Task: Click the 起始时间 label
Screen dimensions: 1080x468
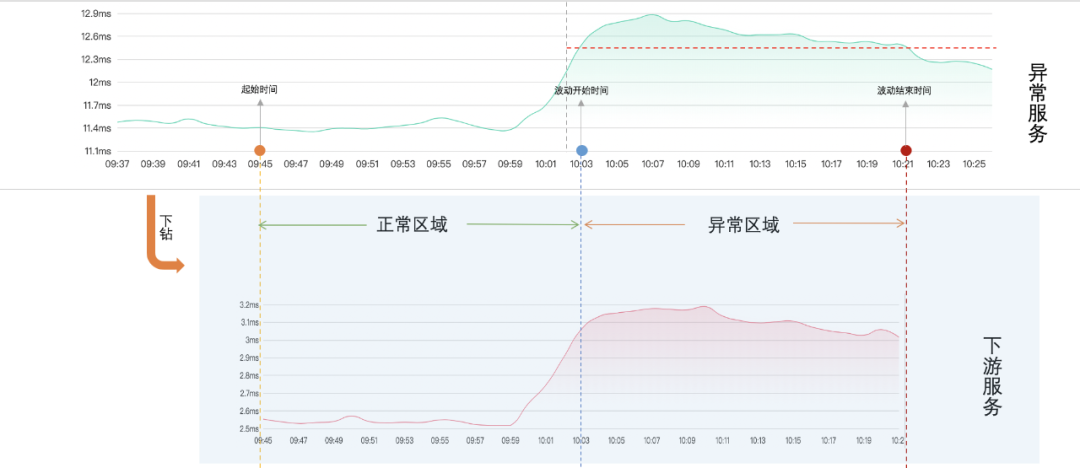Action: coord(260,90)
